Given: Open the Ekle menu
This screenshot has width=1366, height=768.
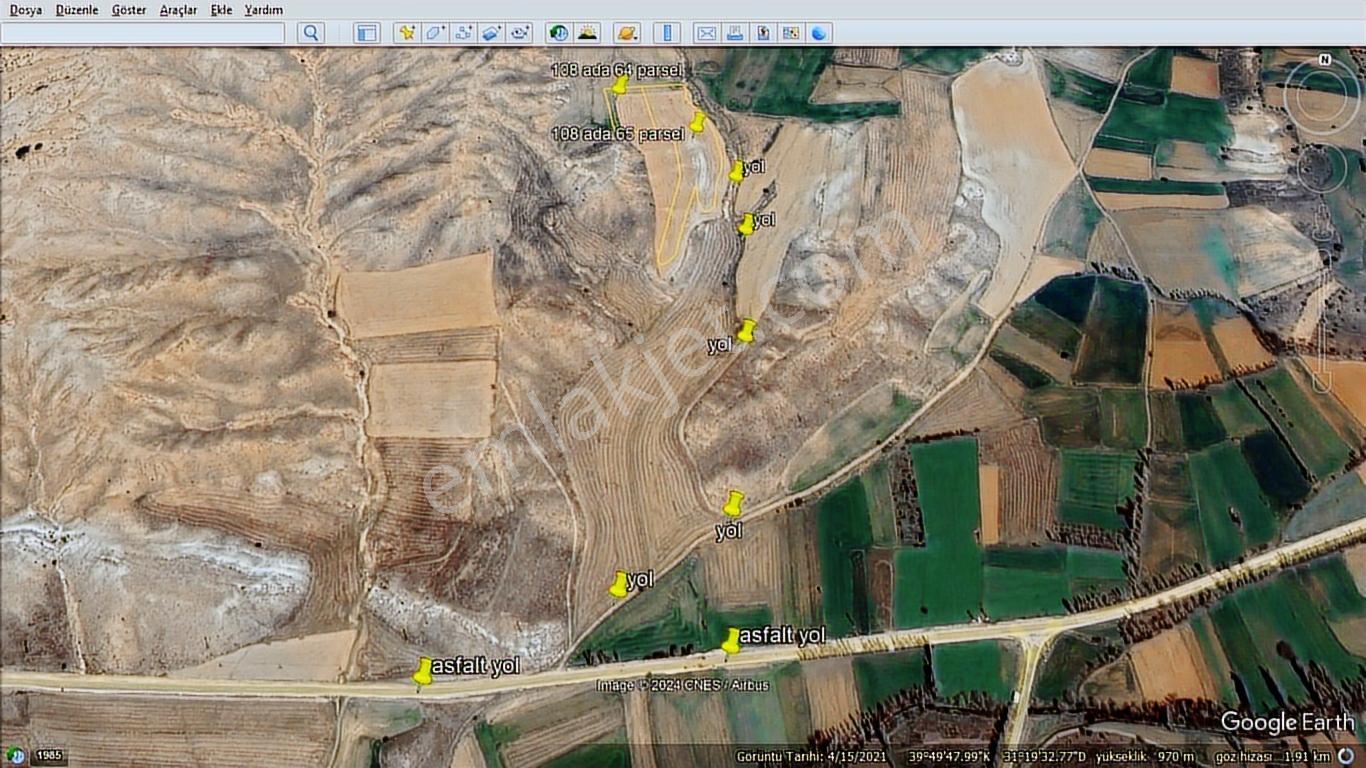Looking at the screenshot, I should pyautogui.click(x=222, y=10).
